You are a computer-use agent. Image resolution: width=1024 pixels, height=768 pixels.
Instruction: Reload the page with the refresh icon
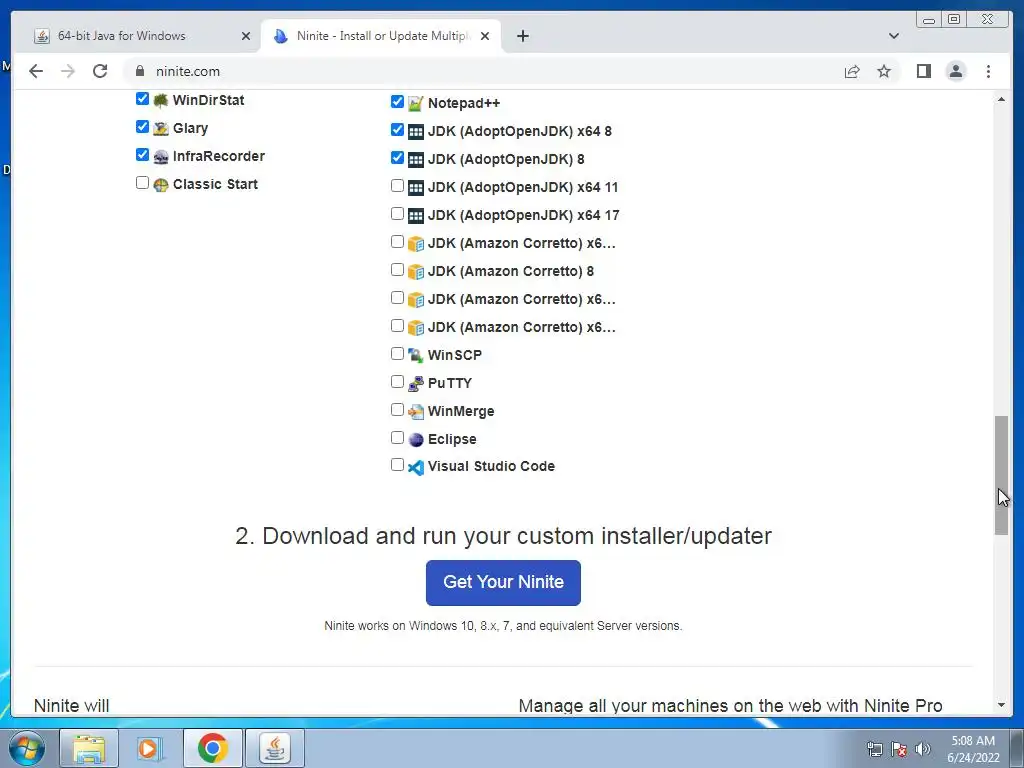[x=100, y=71]
